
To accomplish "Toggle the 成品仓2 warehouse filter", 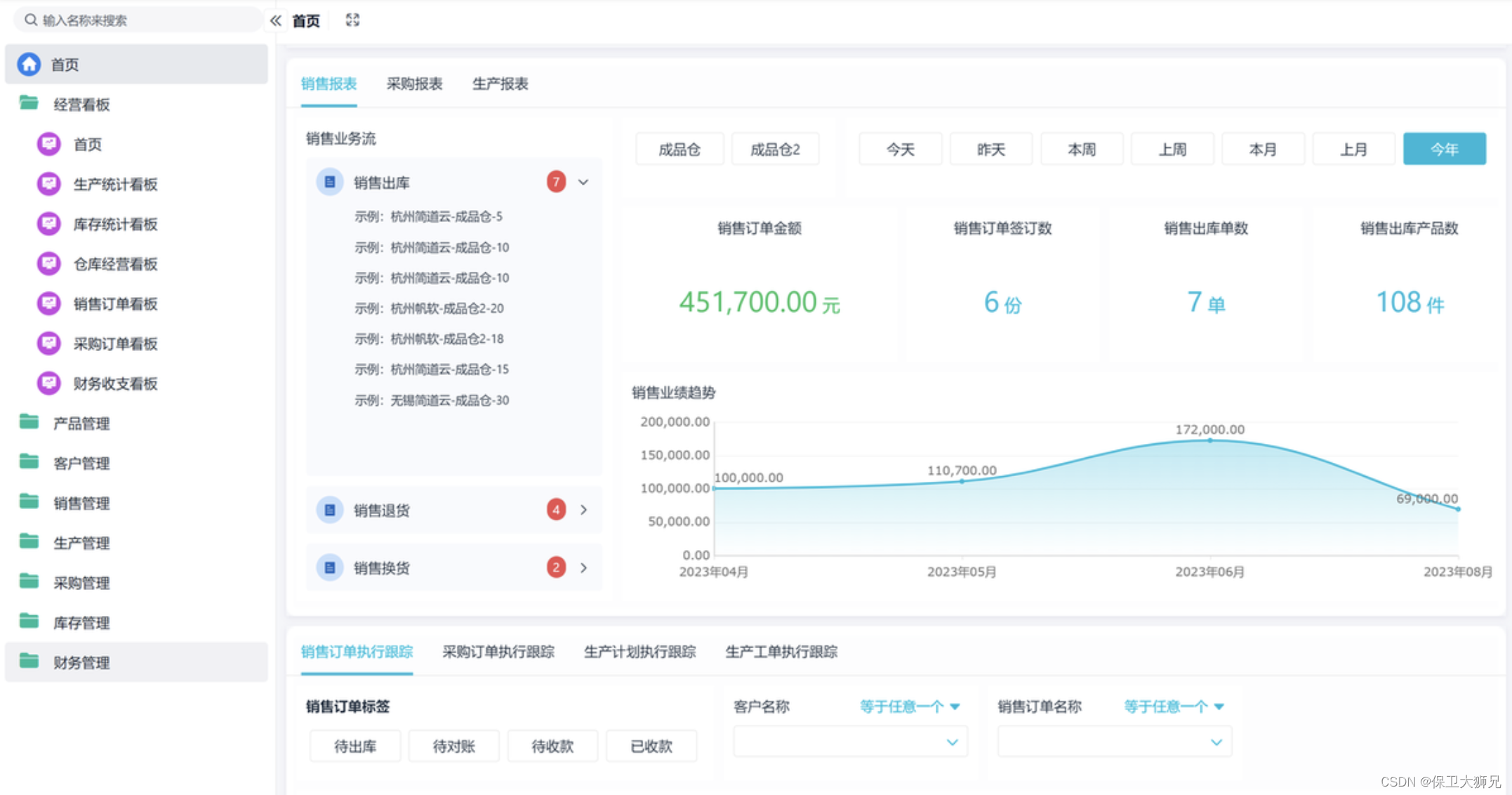I will [775, 149].
